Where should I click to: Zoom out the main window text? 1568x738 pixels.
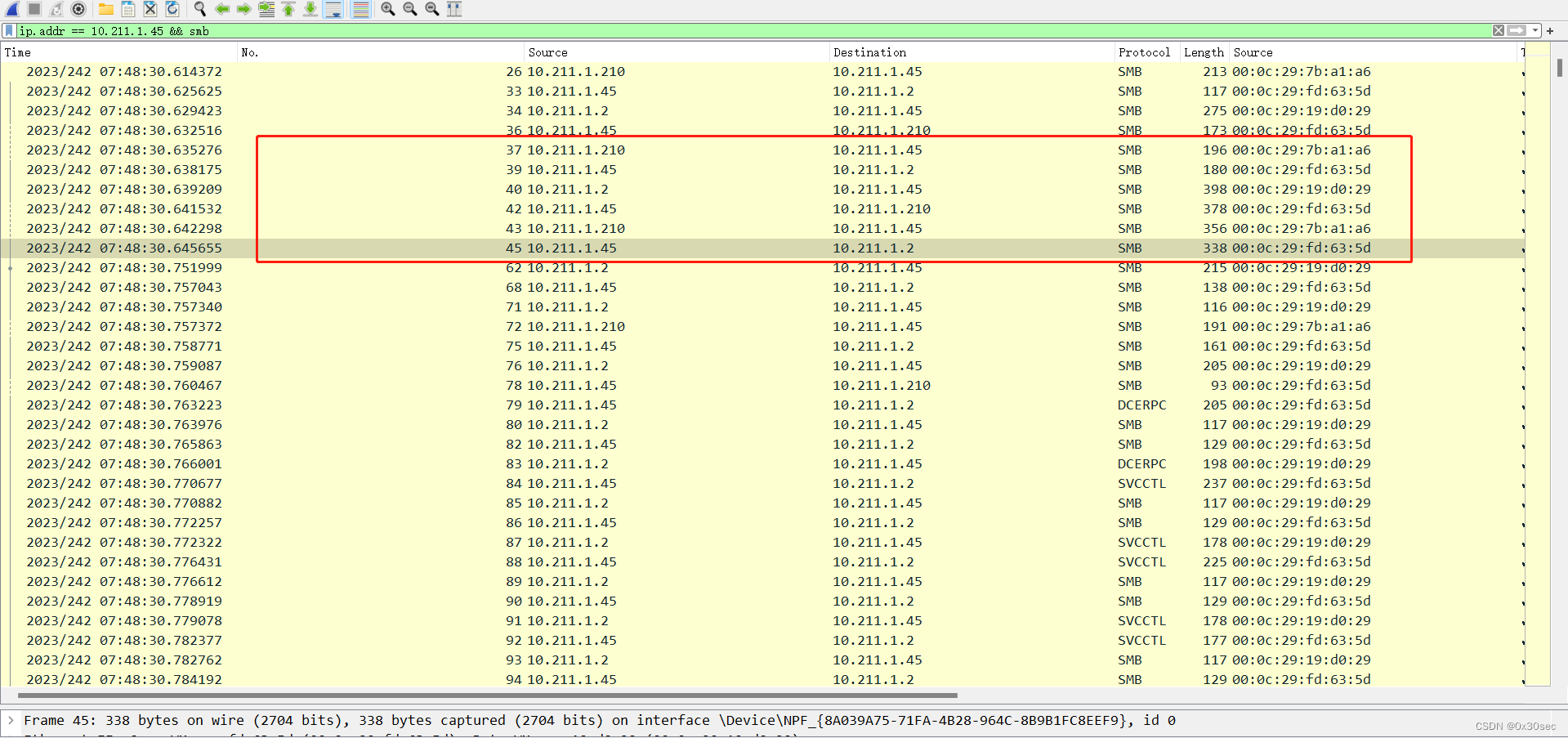[x=410, y=9]
